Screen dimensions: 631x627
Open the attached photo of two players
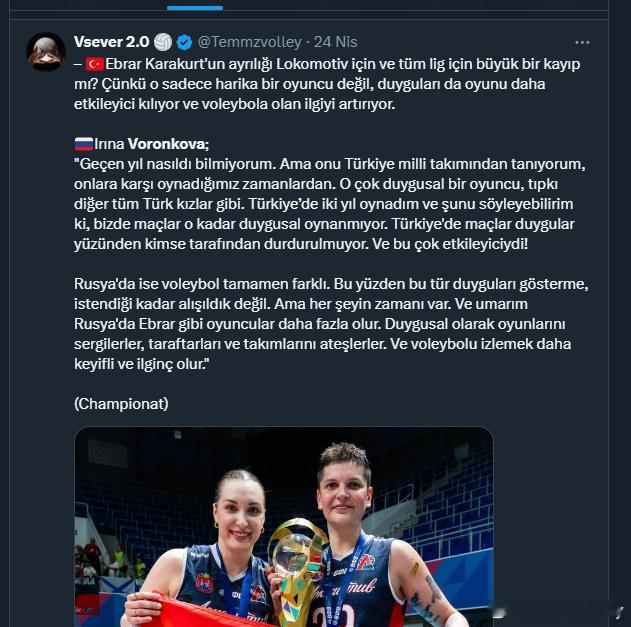click(284, 527)
